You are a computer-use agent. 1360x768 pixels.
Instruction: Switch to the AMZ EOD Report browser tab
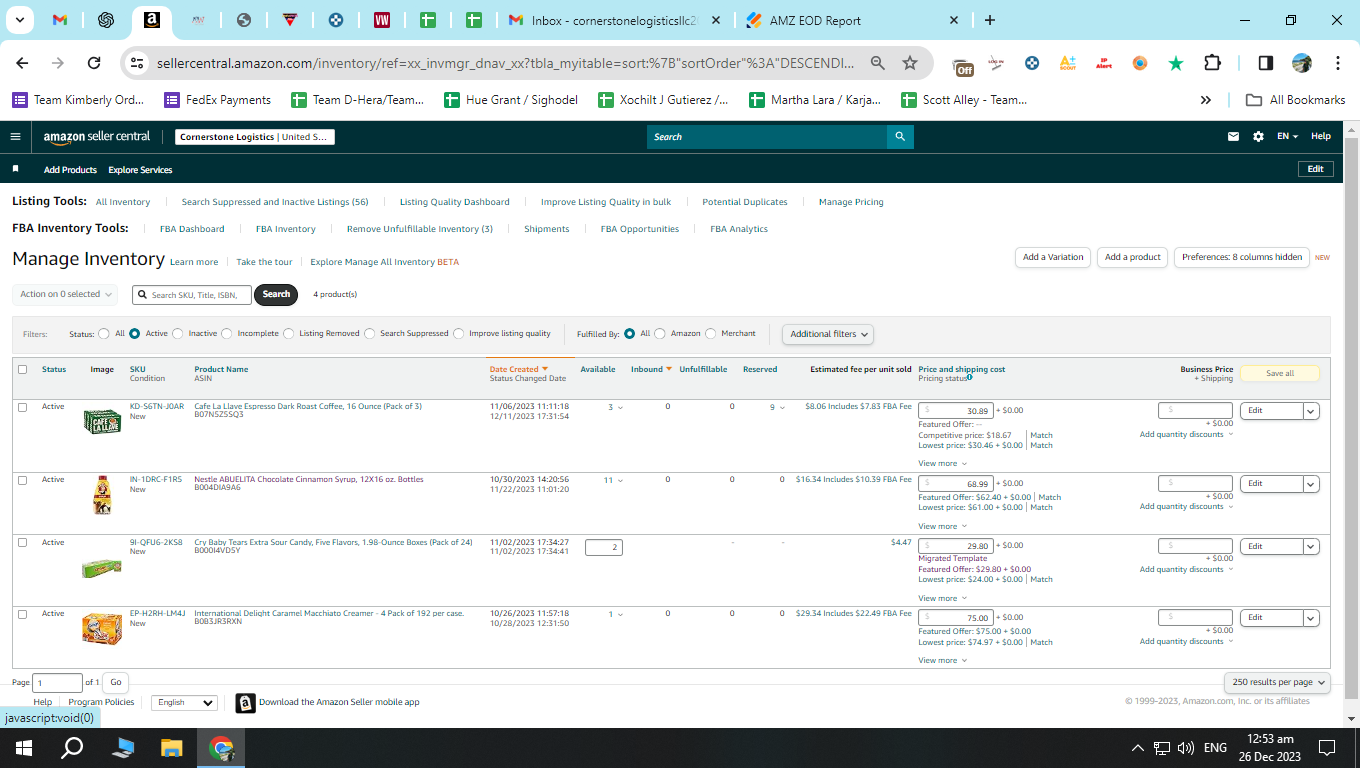pyautogui.click(x=851, y=20)
